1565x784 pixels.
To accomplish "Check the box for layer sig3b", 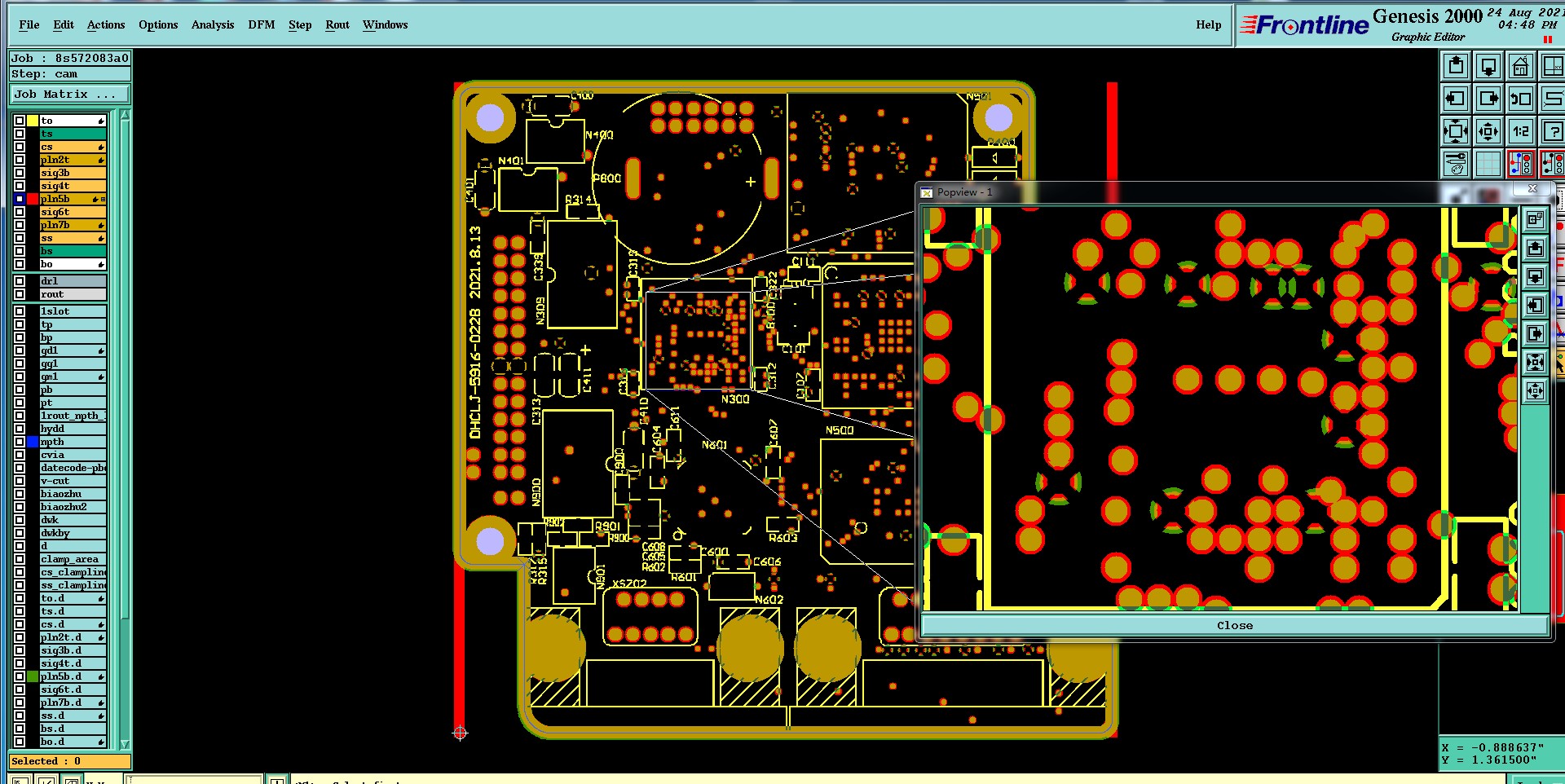I will tap(20, 173).
